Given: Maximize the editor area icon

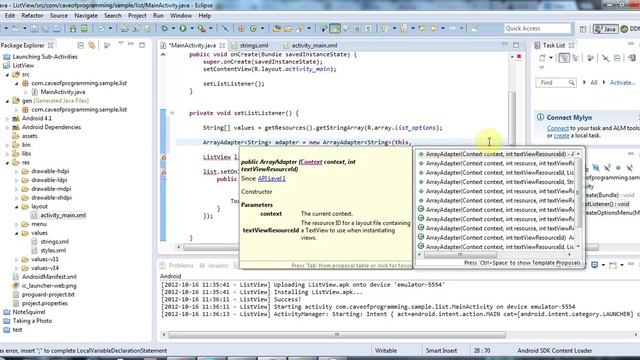Looking at the screenshot, I should click(x=516, y=44).
